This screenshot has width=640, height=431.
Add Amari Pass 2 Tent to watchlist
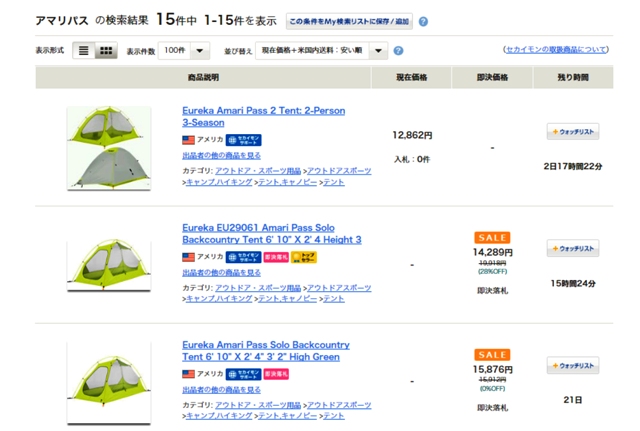coord(573,132)
